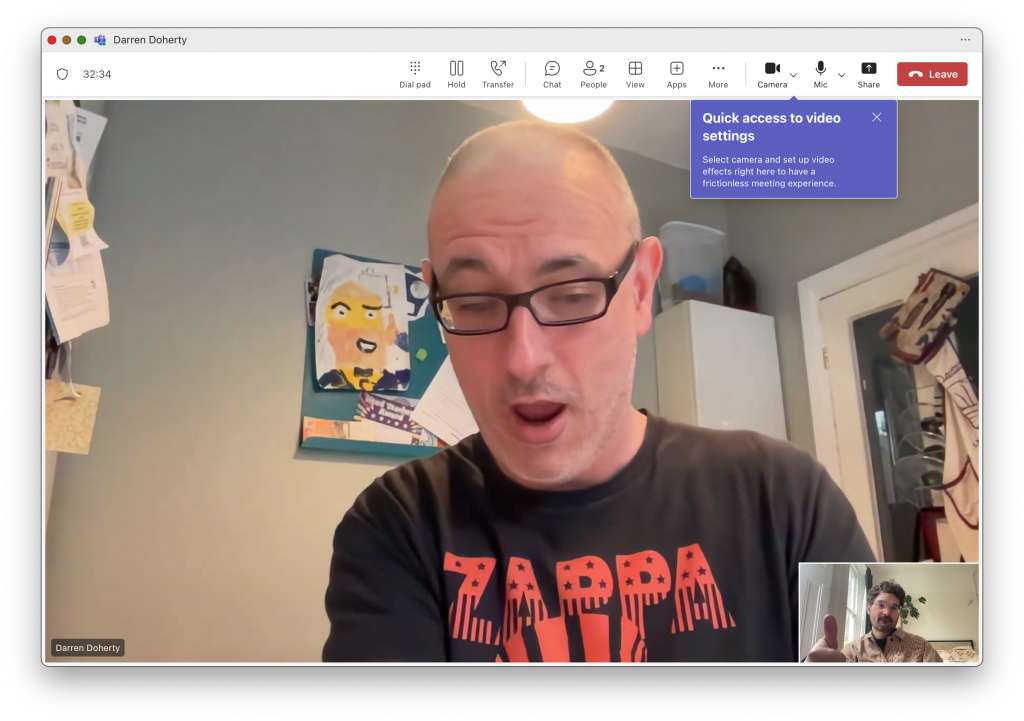Click the Teams app icon in title bar
This screenshot has width=1024, height=721.
100,40
